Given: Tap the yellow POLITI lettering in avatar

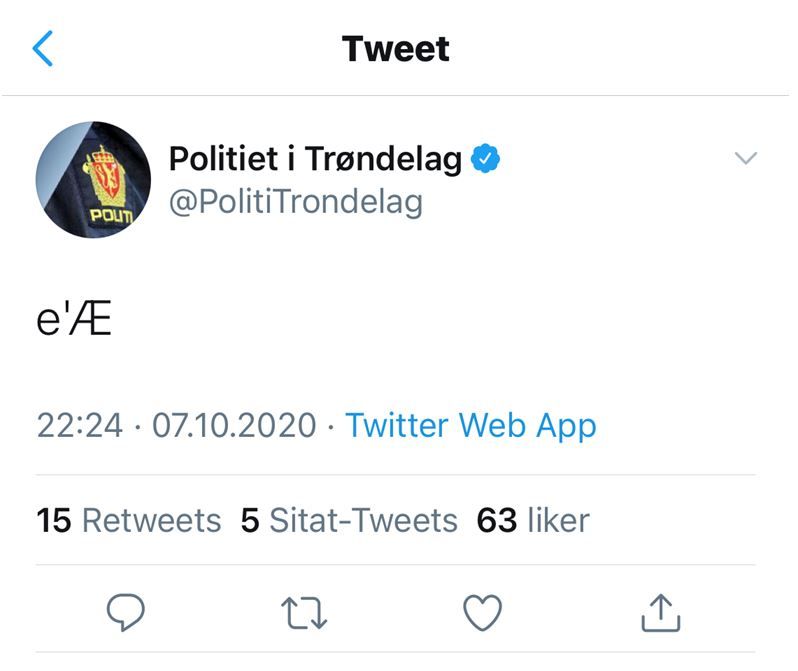Looking at the screenshot, I should point(109,215).
